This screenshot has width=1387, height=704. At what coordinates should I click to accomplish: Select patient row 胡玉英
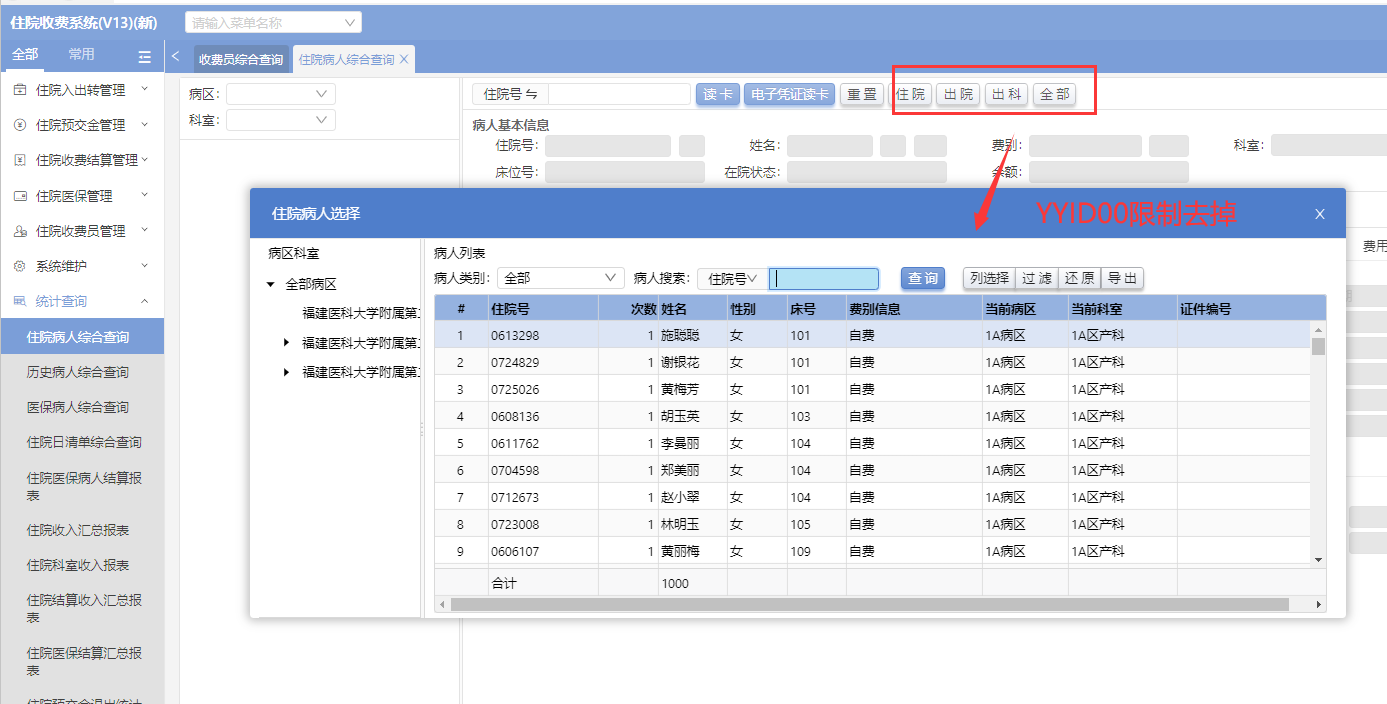point(872,416)
